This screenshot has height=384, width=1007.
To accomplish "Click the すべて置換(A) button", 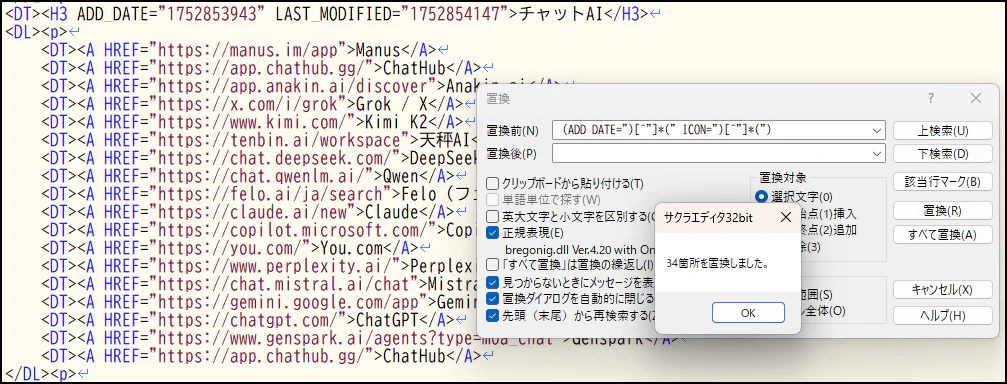I will [943, 234].
